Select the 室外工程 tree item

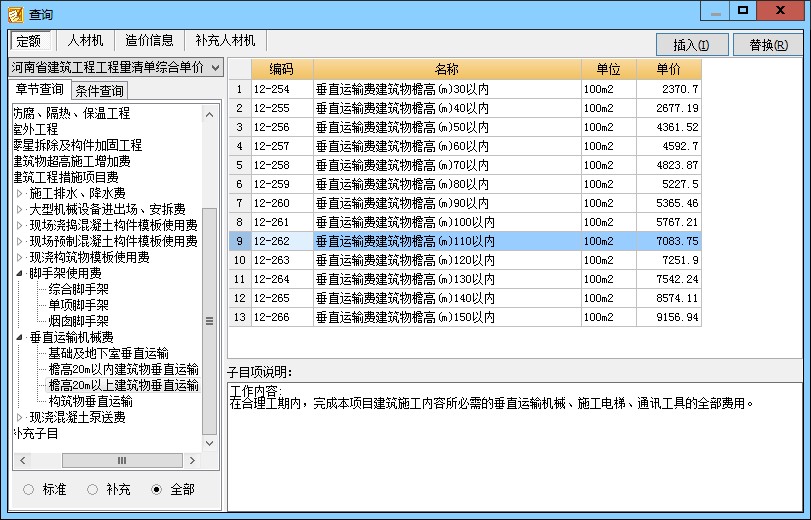coord(36,129)
